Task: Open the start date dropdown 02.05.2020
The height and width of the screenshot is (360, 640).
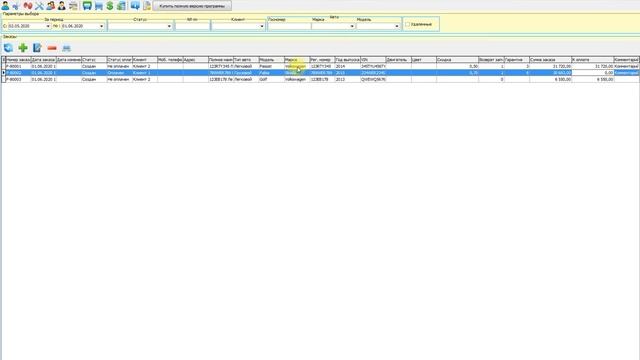Action: 48,26
